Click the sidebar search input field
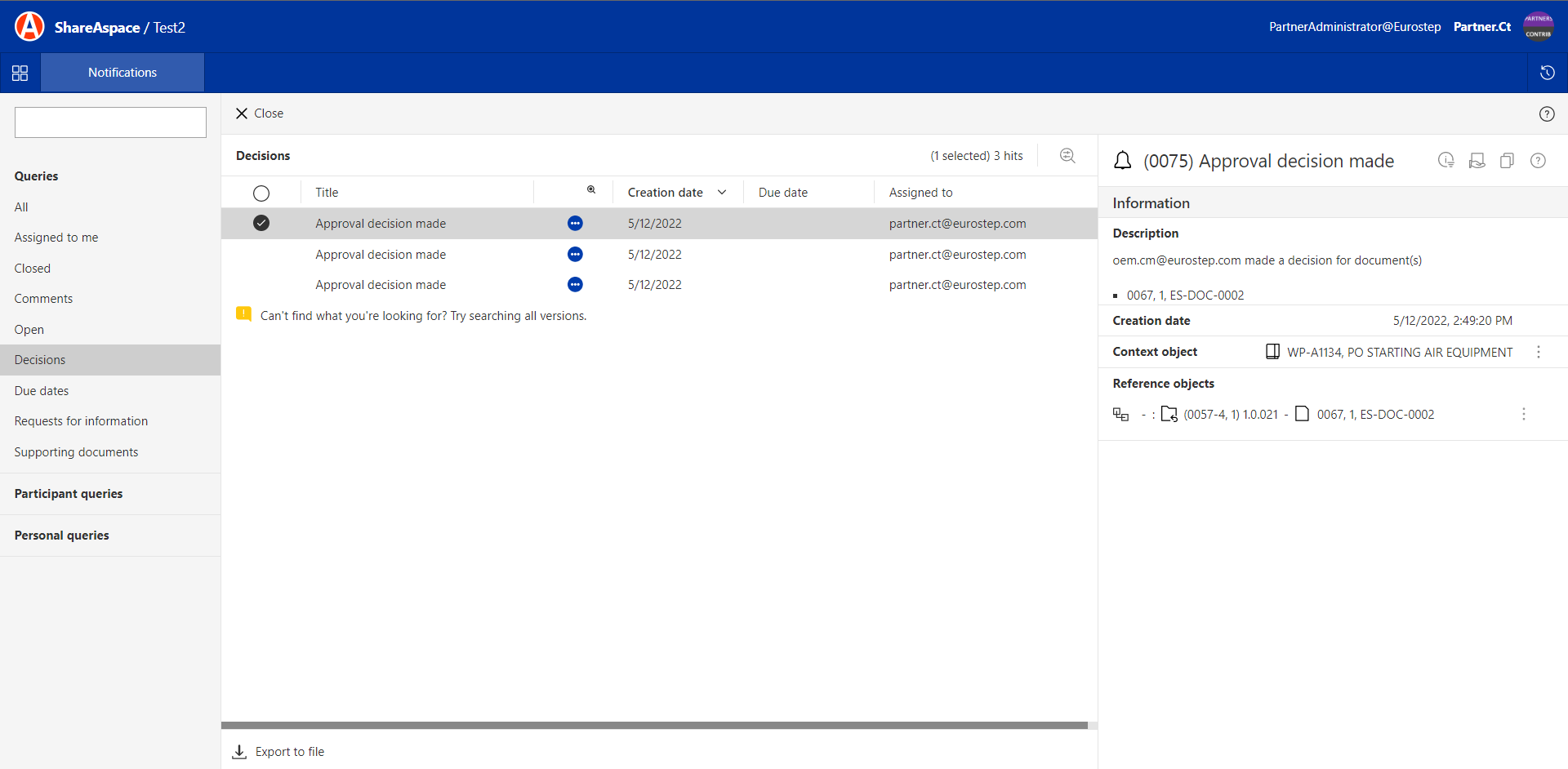The width and height of the screenshot is (1568, 769). tap(110, 122)
